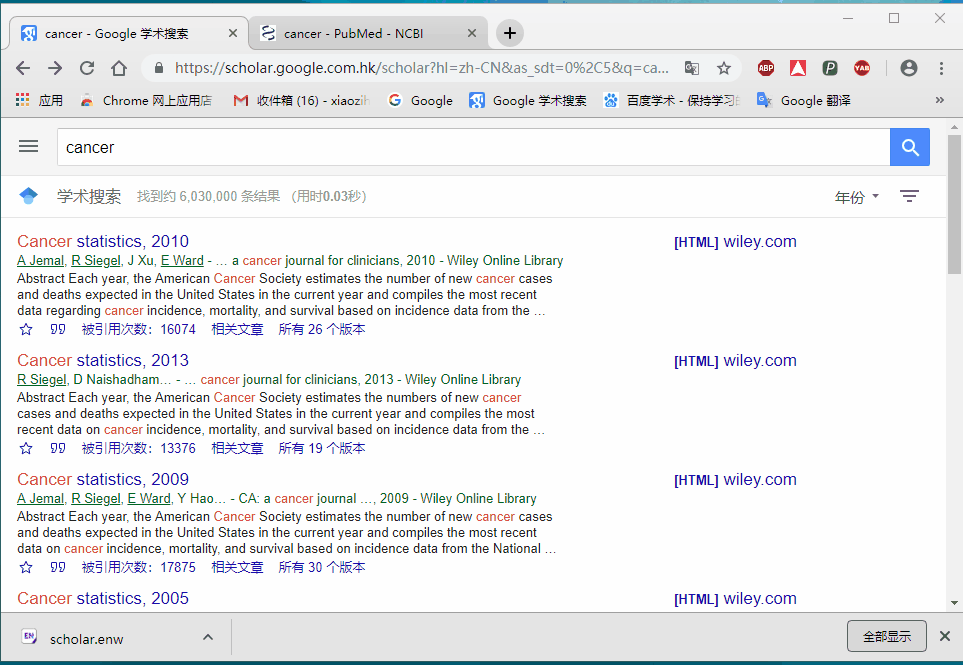Cite 'Cancer statistics, 2010' via quote icon
This screenshot has width=963, height=665.
point(58,330)
